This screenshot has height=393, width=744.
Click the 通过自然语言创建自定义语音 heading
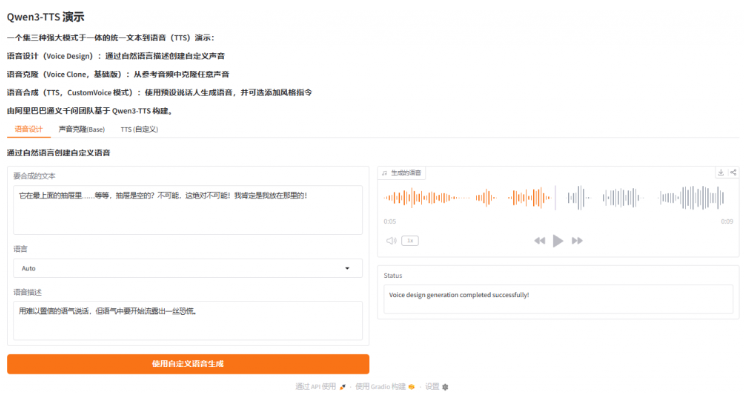click(58, 153)
